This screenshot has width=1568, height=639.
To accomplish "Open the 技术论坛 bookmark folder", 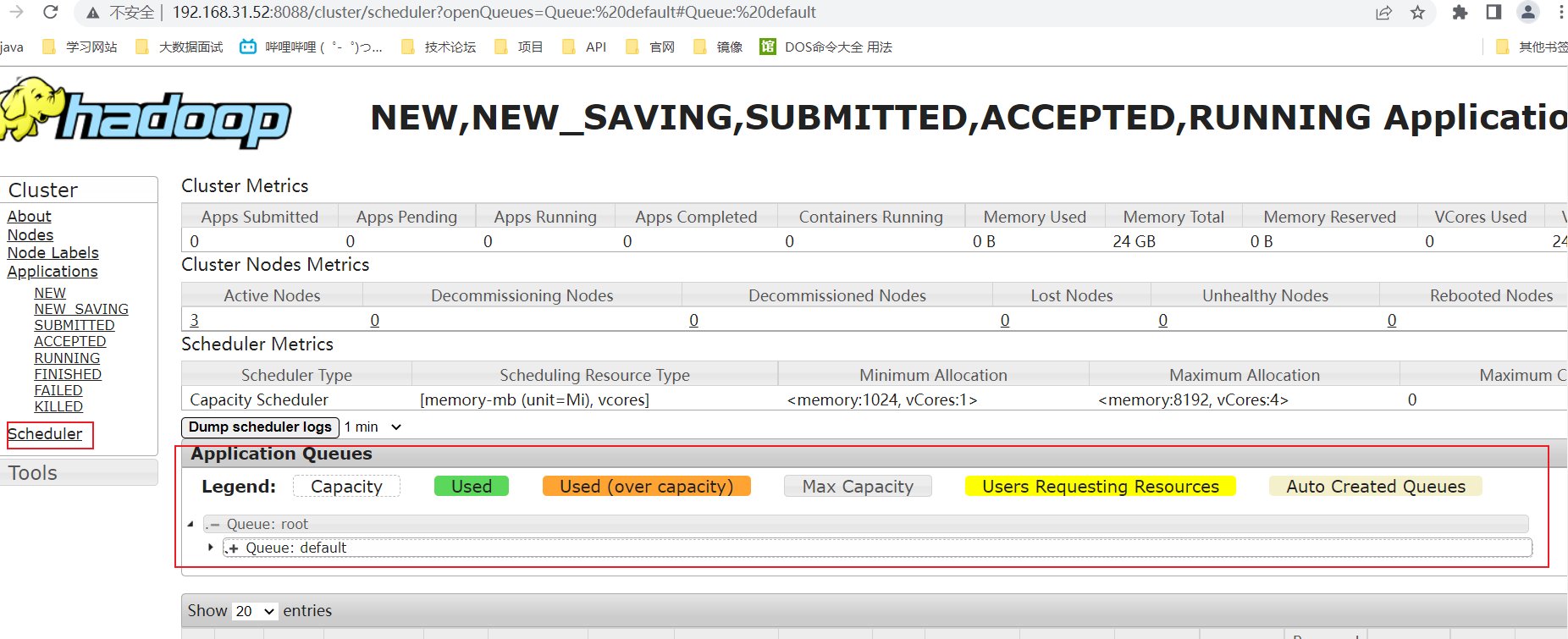I will (x=439, y=47).
